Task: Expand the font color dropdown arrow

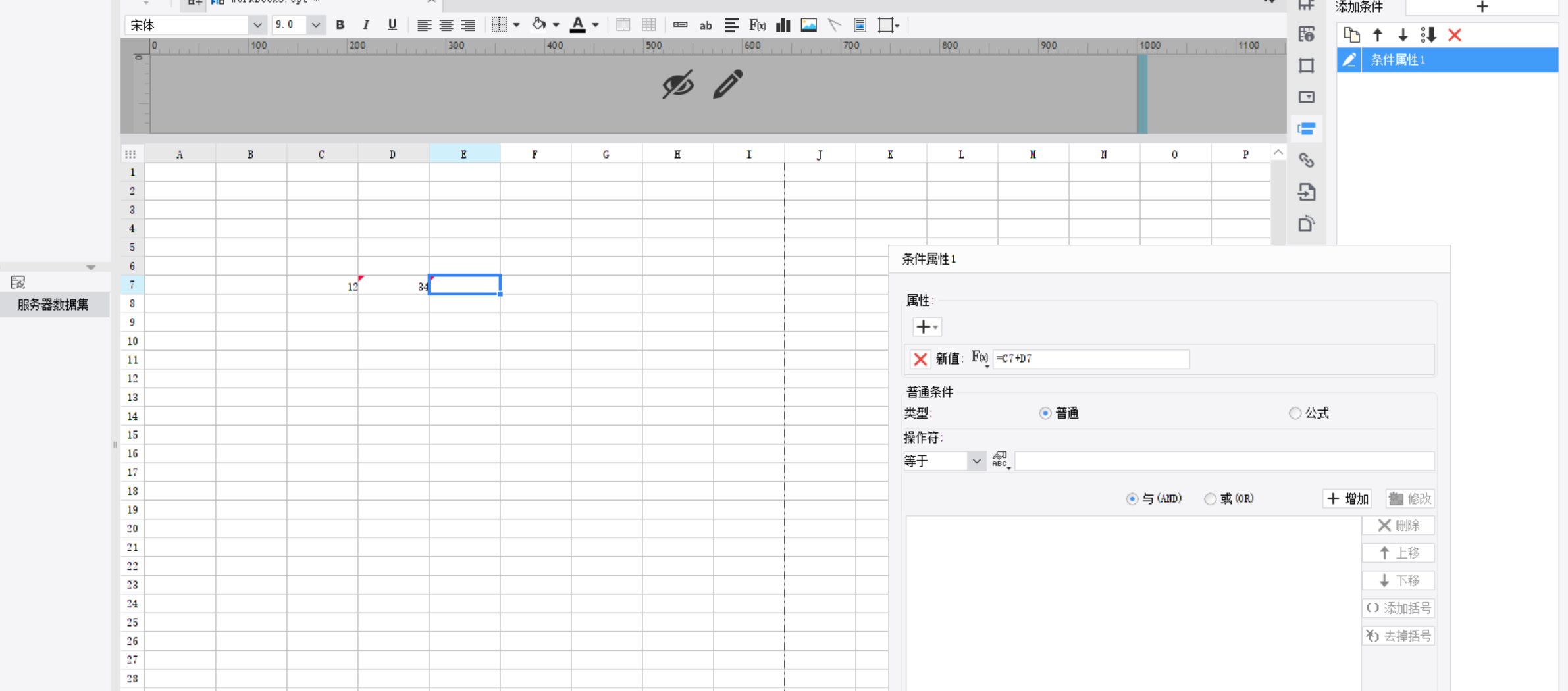Action: 595,25
